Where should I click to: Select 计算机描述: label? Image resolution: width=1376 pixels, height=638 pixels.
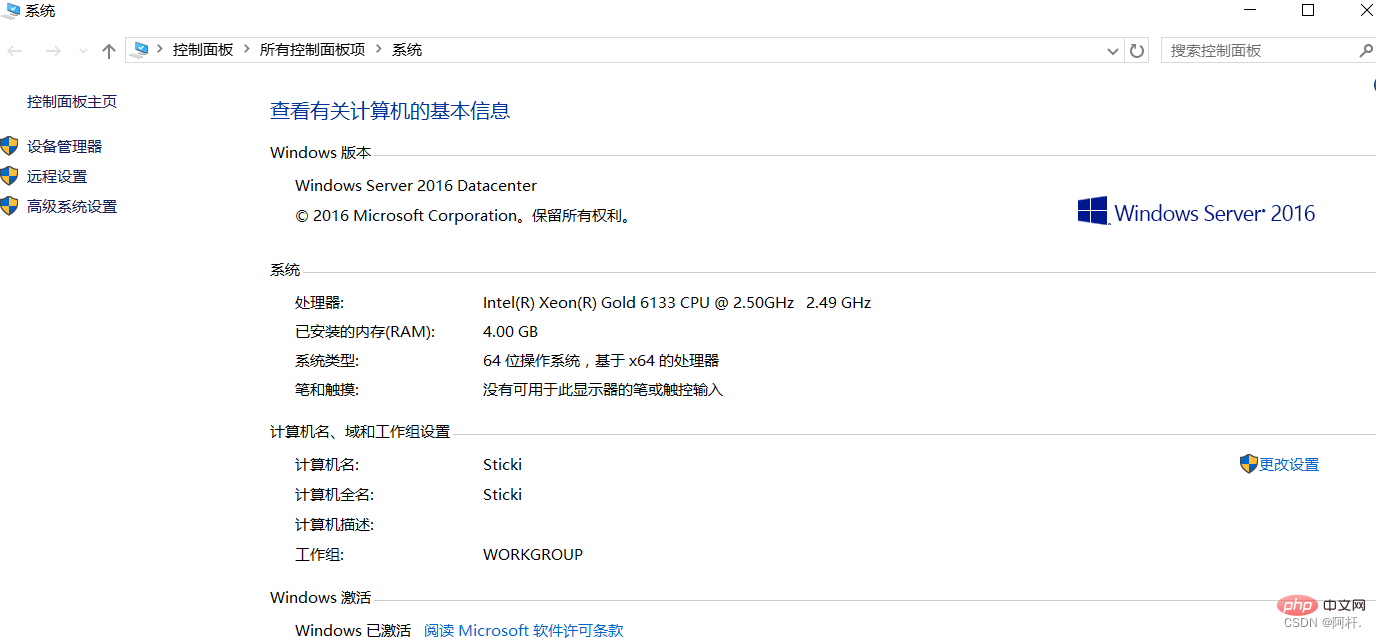pos(334,525)
